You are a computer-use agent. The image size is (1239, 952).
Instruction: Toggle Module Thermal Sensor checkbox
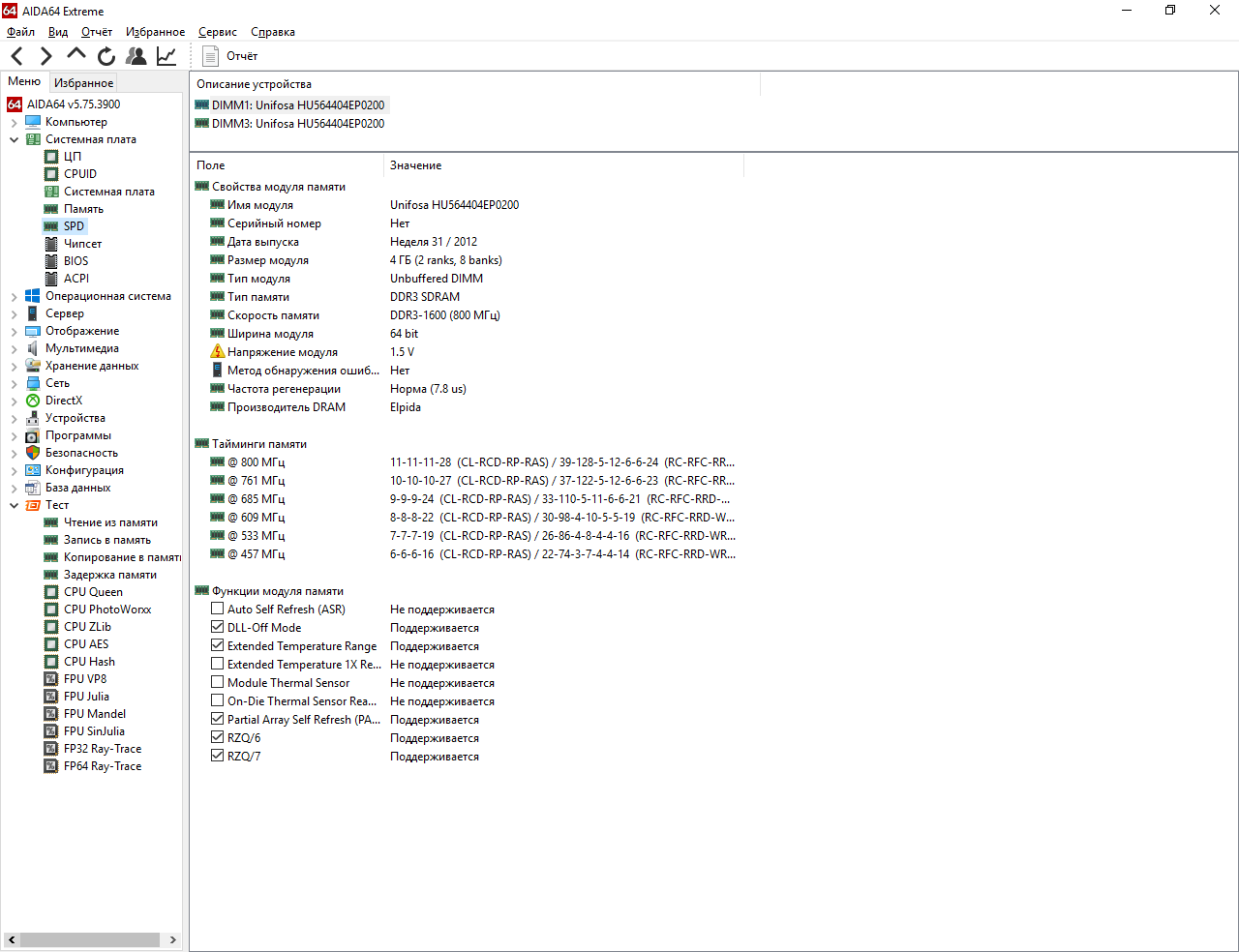pos(218,683)
